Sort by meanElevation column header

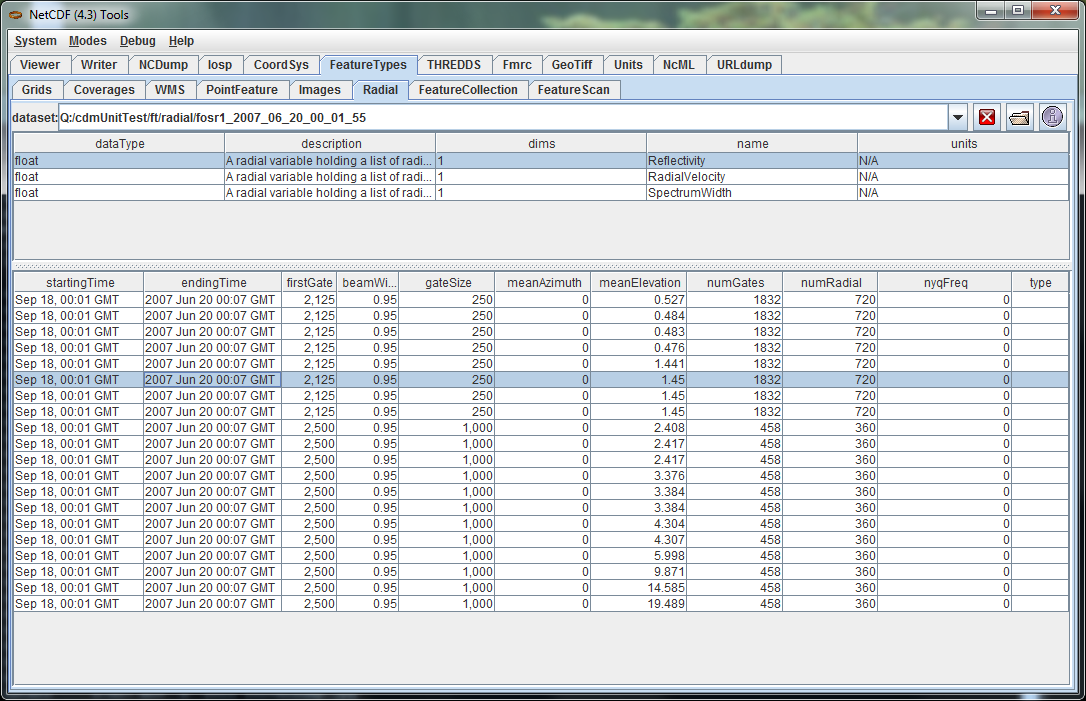click(639, 283)
